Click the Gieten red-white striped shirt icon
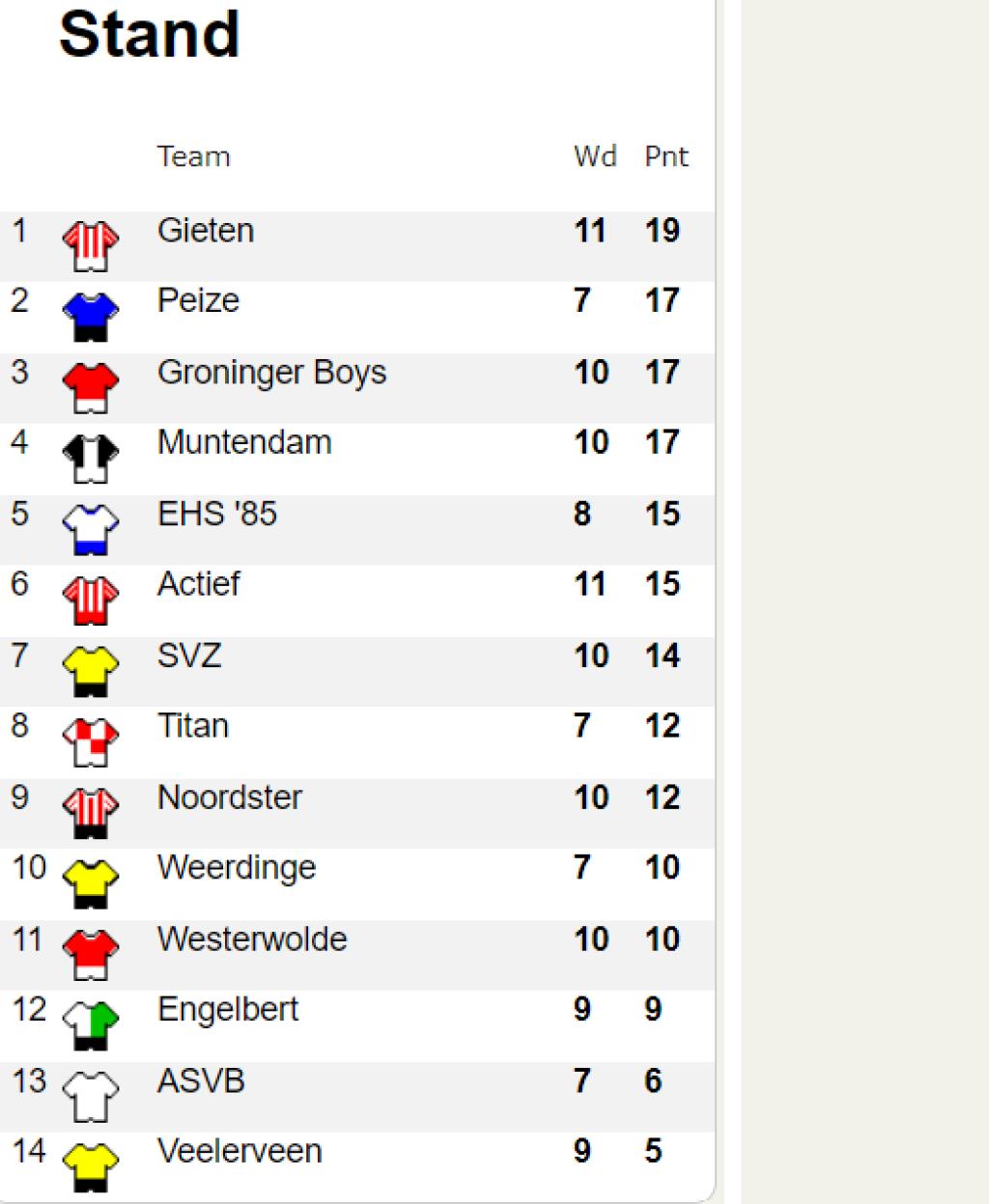 (x=91, y=246)
